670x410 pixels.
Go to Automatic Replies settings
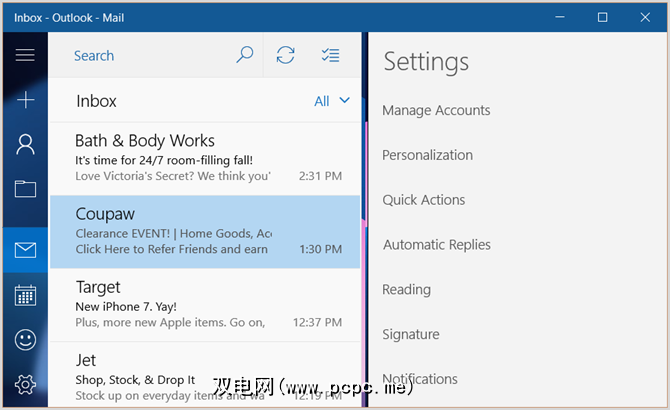point(436,245)
